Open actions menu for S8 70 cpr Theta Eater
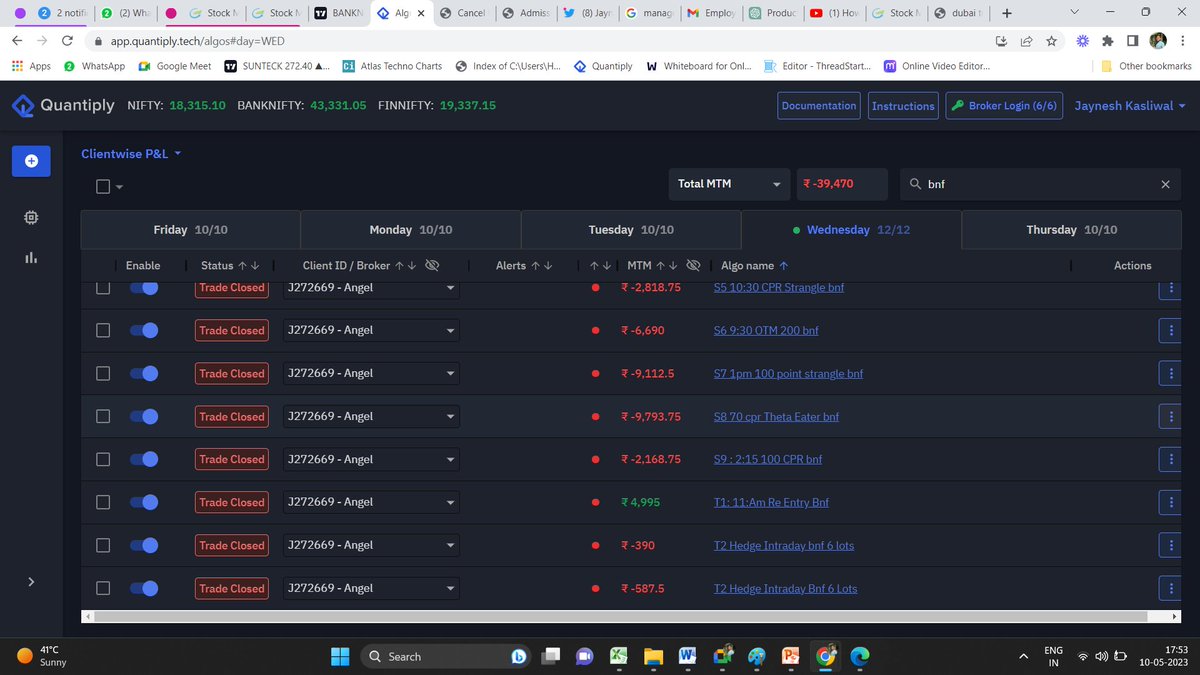 point(1170,416)
